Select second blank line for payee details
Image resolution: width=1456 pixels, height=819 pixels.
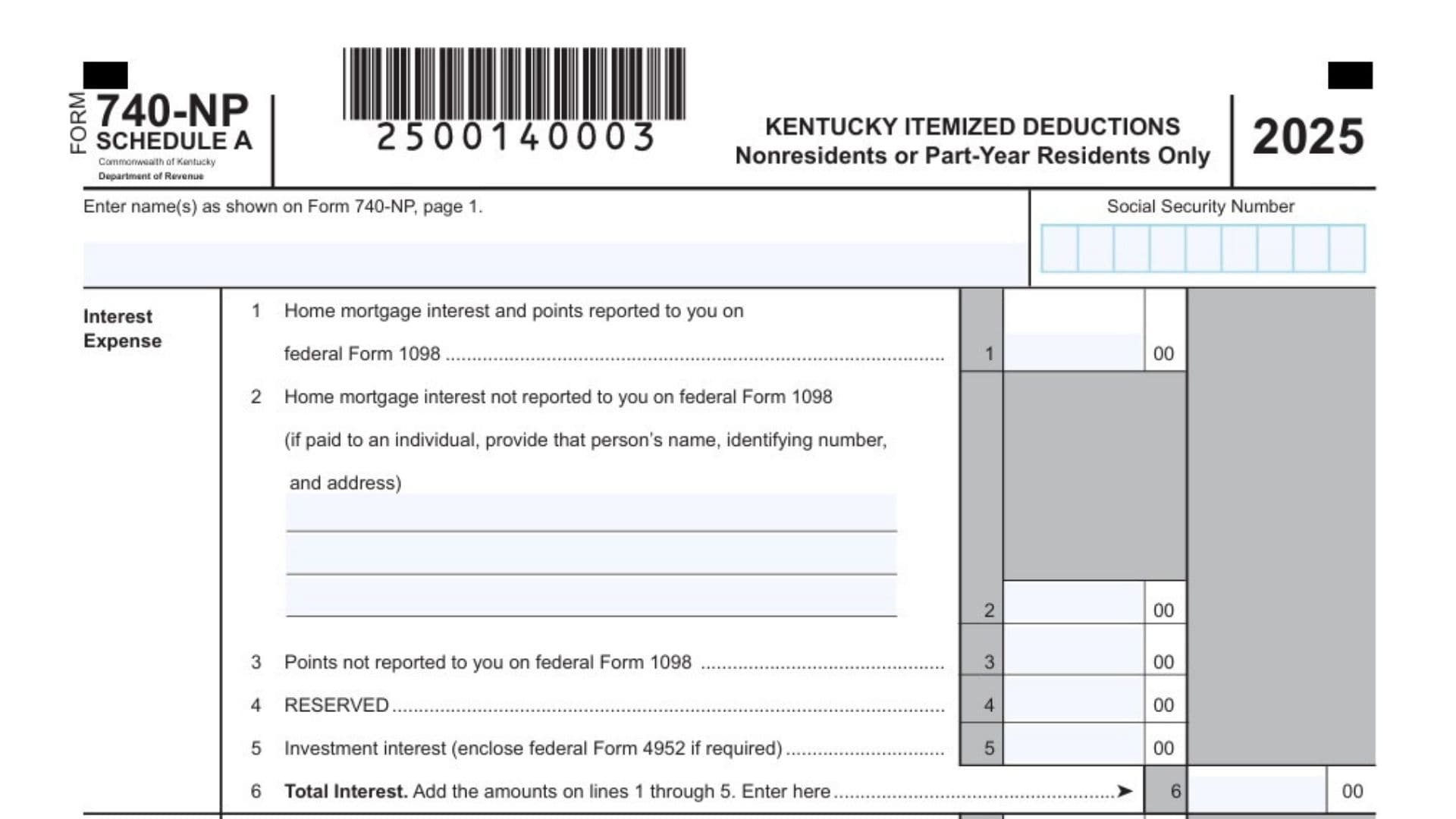coord(591,554)
